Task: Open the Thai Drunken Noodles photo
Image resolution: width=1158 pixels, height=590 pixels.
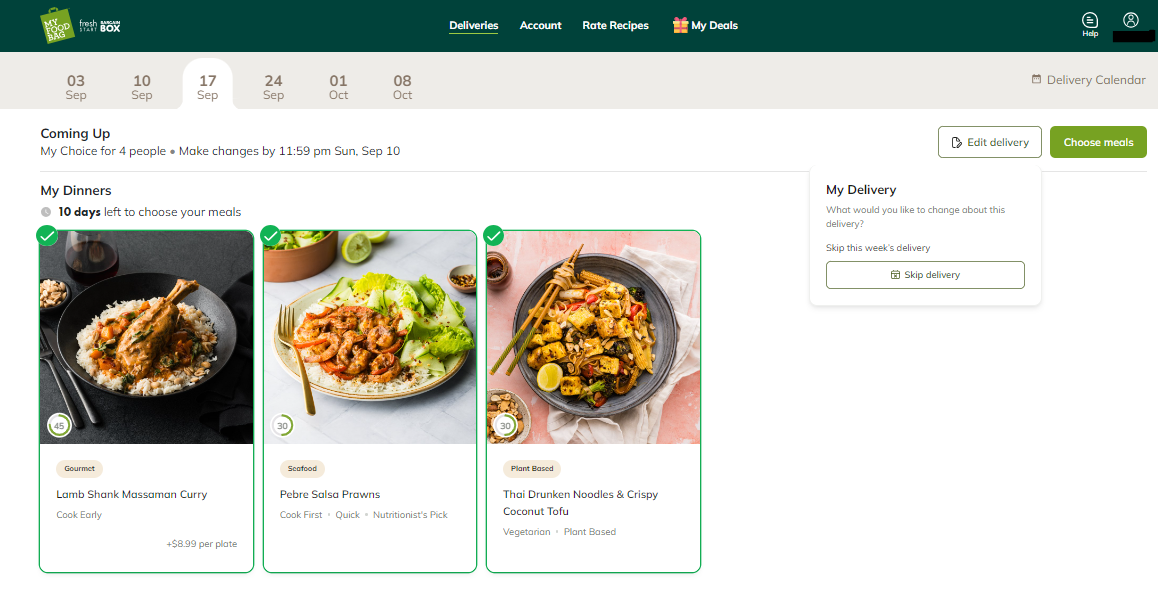Action: (x=593, y=337)
